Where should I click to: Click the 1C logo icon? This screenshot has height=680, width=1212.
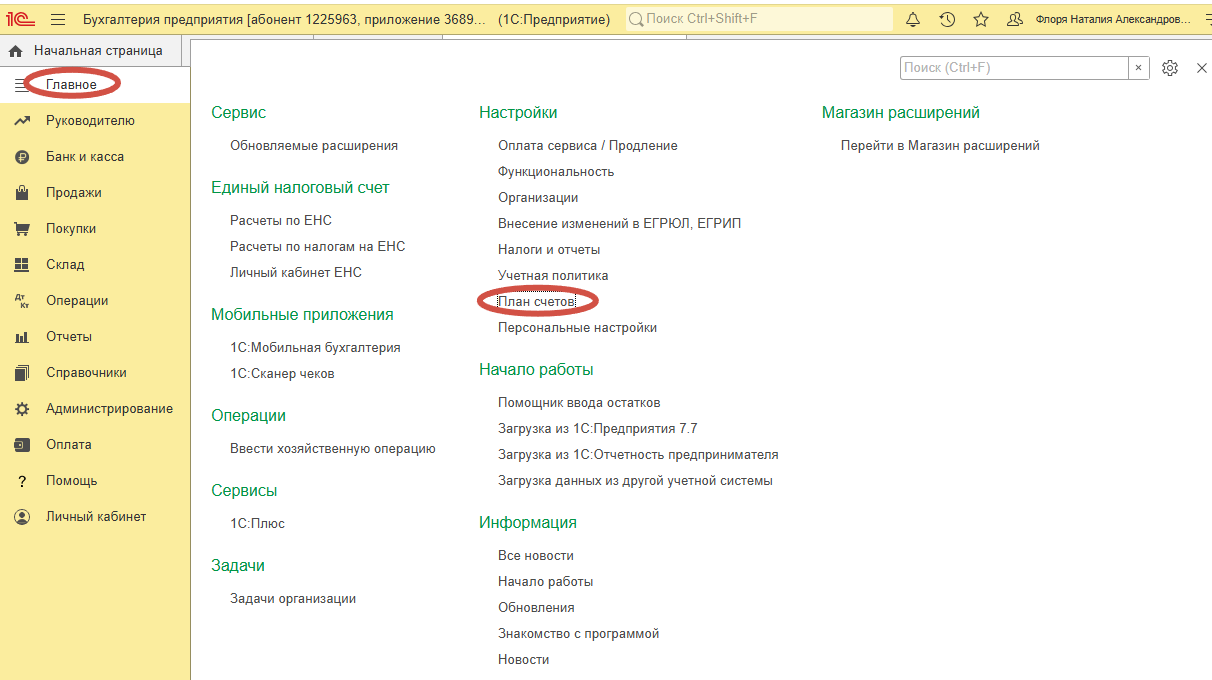[20, 20]
